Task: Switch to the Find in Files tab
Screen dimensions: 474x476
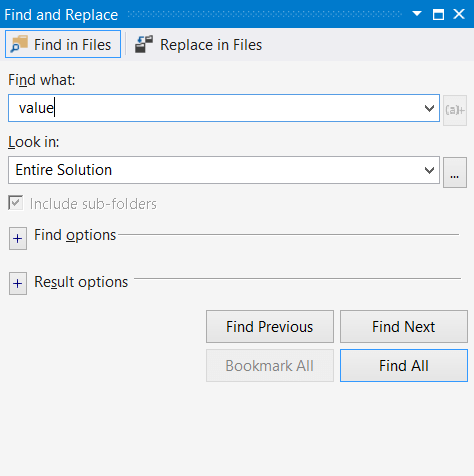Action: point(63,44)
